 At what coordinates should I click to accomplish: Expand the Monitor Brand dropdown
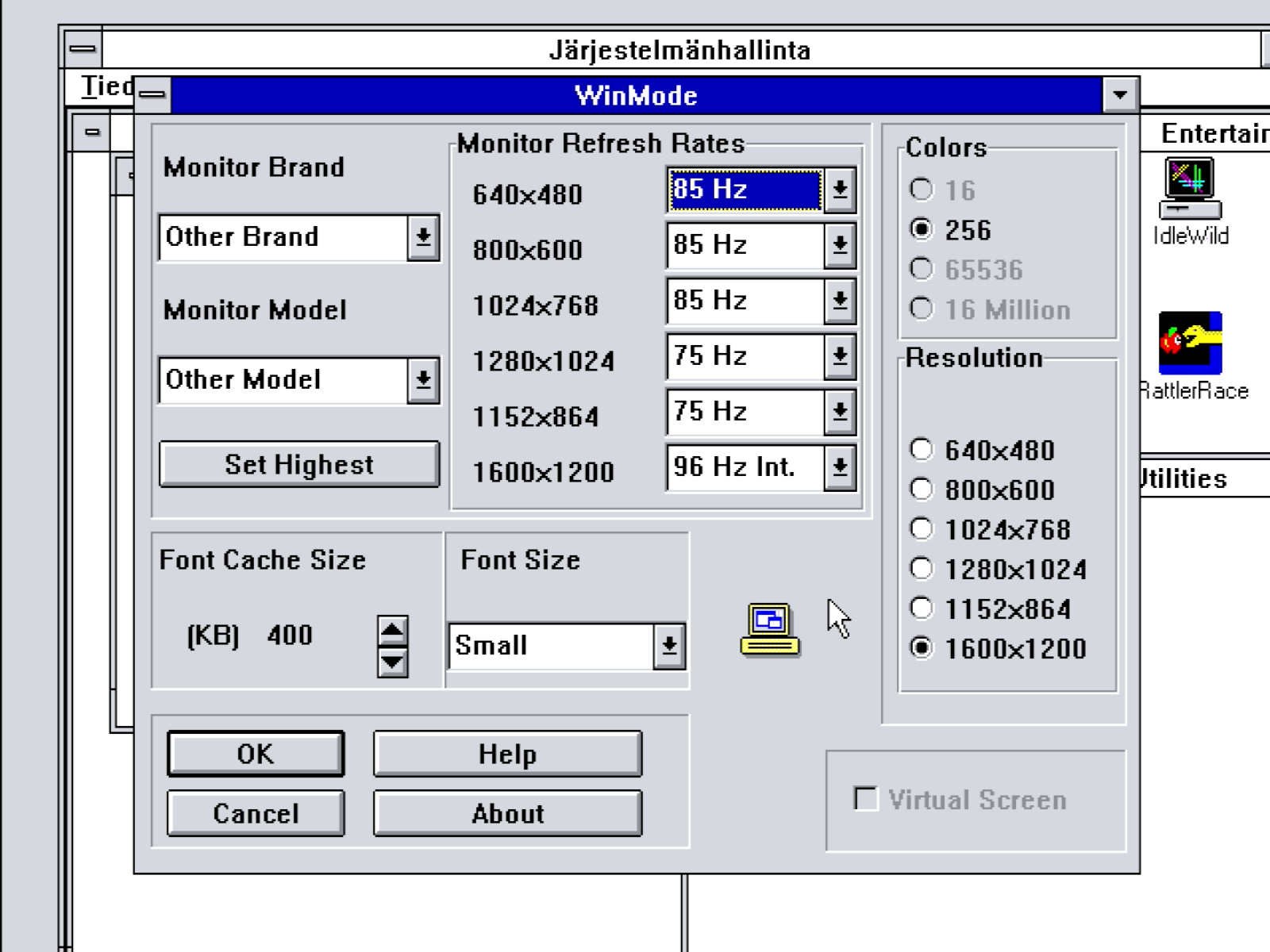[423, 237]
